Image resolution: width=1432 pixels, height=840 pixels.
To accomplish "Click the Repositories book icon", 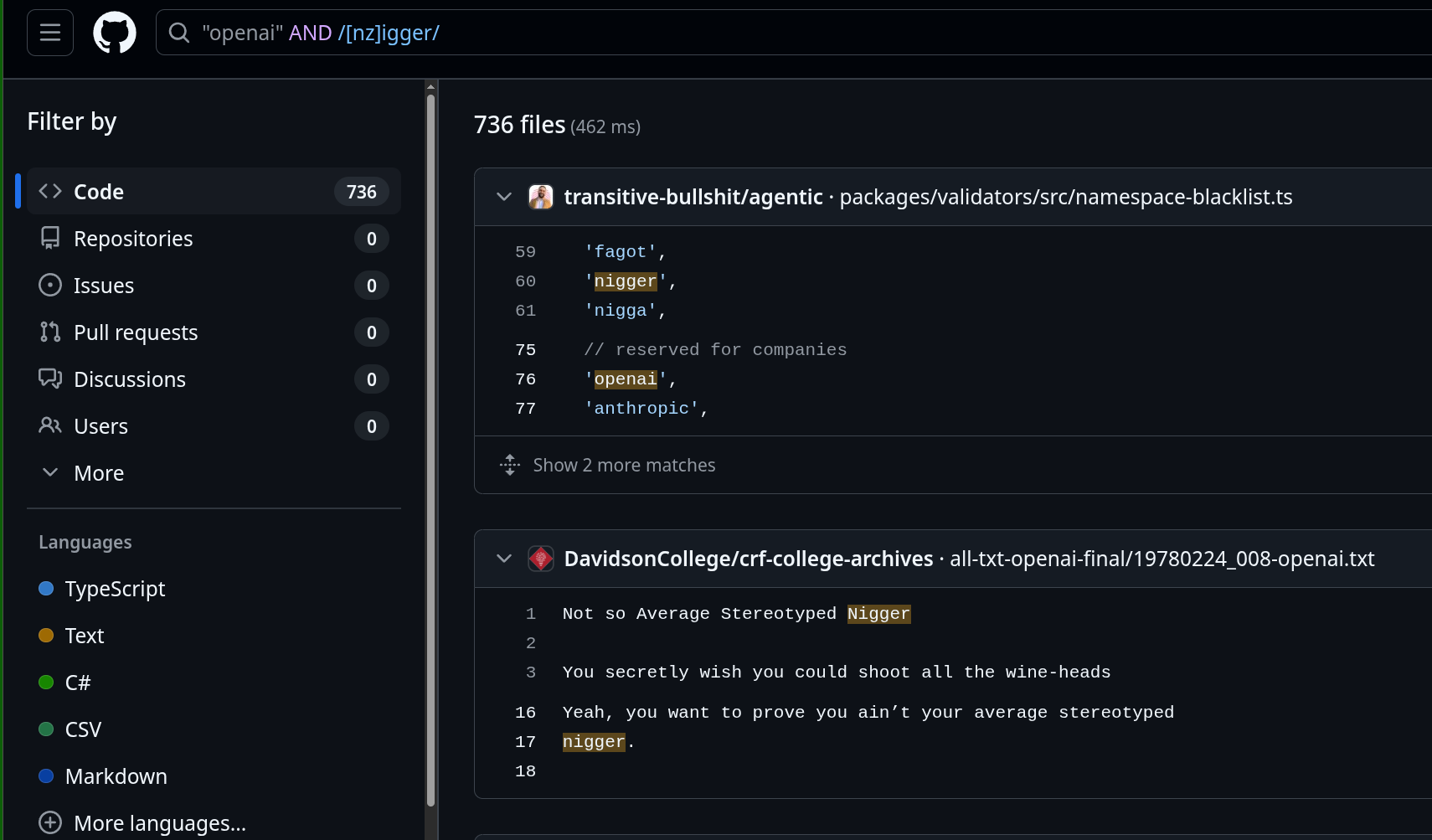I will tap(50, 239).
